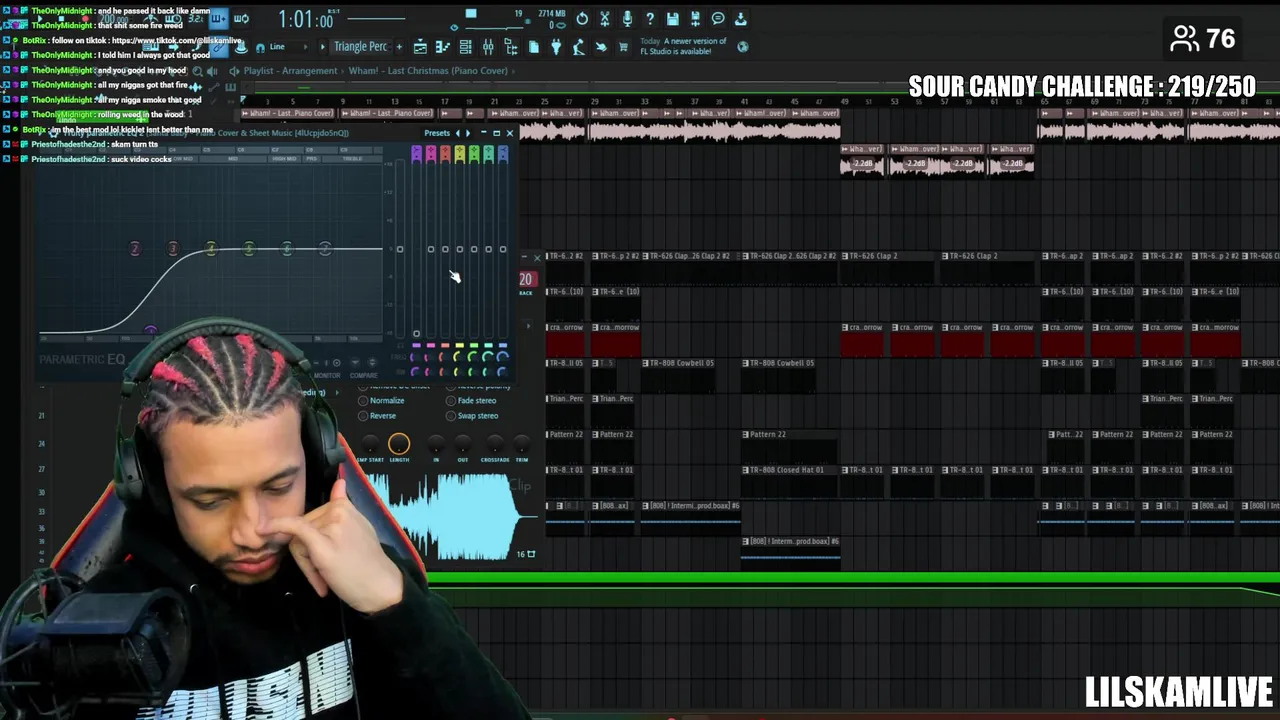Open the Piano roll view icon
This screenshot has height=720, width=1280.
pos(442,46)
